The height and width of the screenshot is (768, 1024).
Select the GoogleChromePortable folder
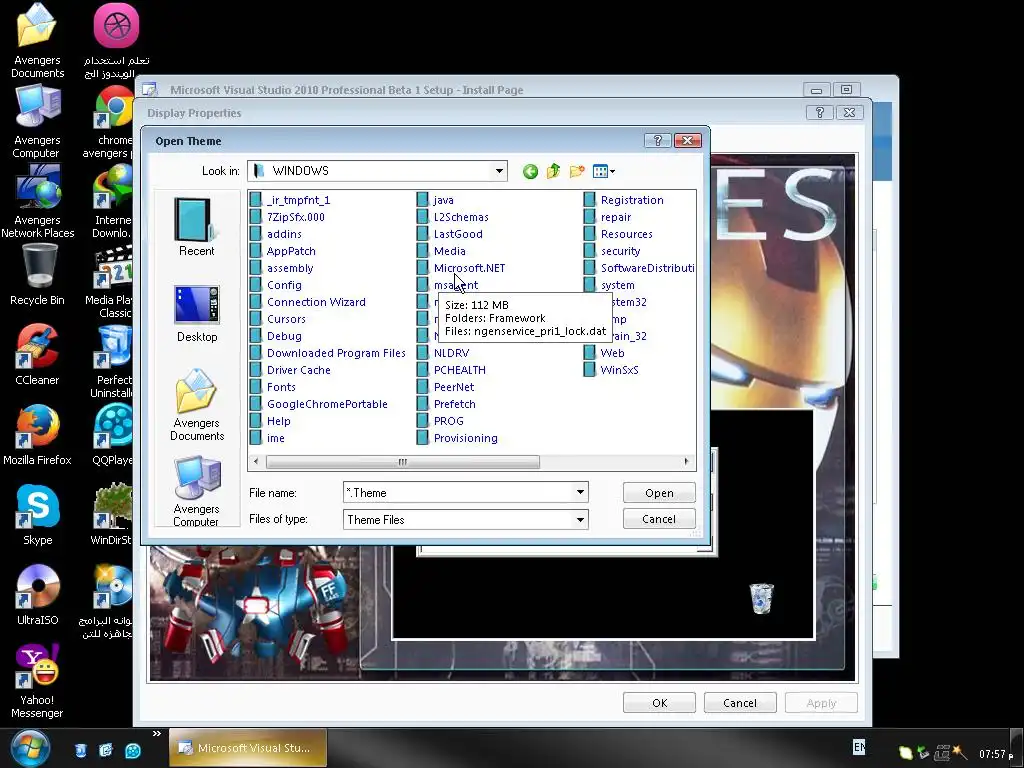(319, 404)
